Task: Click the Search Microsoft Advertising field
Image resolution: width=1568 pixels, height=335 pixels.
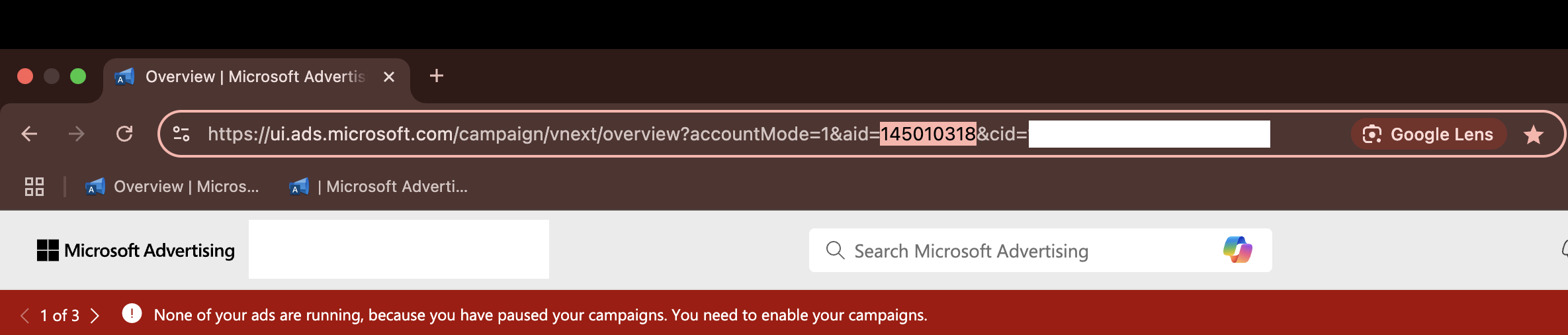Action: pyautogui.click(x=1019, y=251)
